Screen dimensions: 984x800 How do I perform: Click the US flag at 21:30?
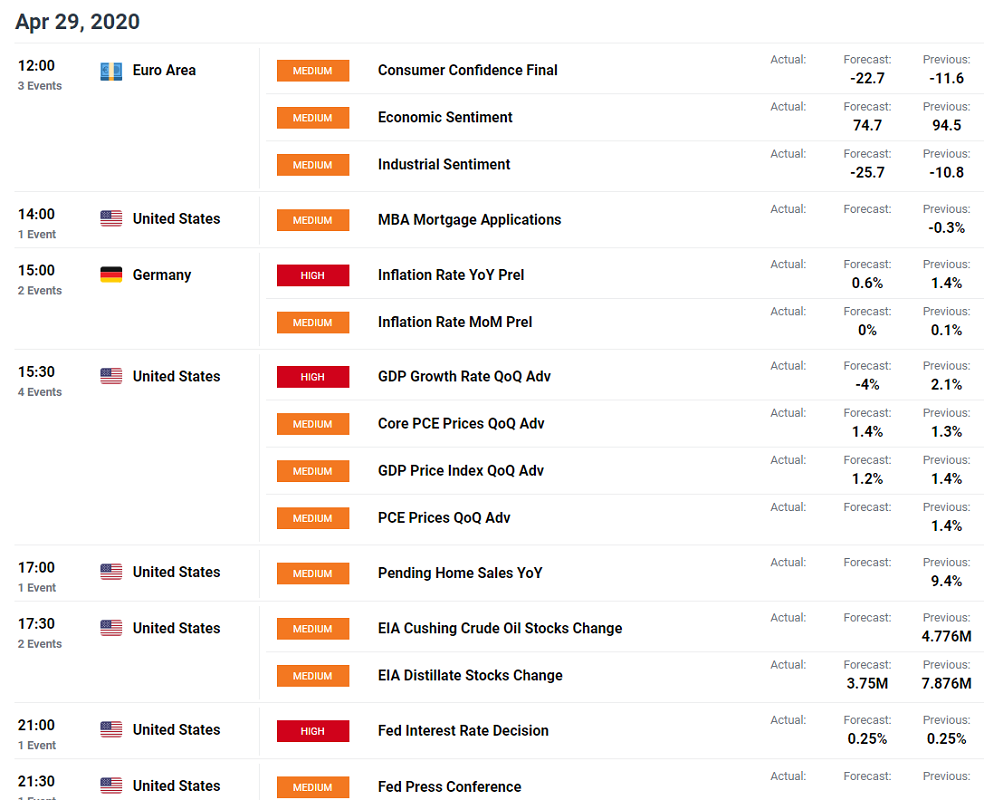[x=111, y=785]
